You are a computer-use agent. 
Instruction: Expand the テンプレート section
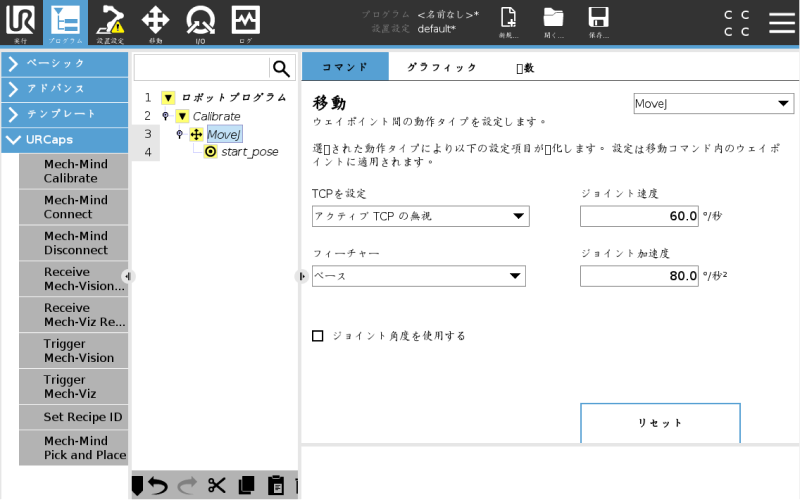(x=65, y=114)
